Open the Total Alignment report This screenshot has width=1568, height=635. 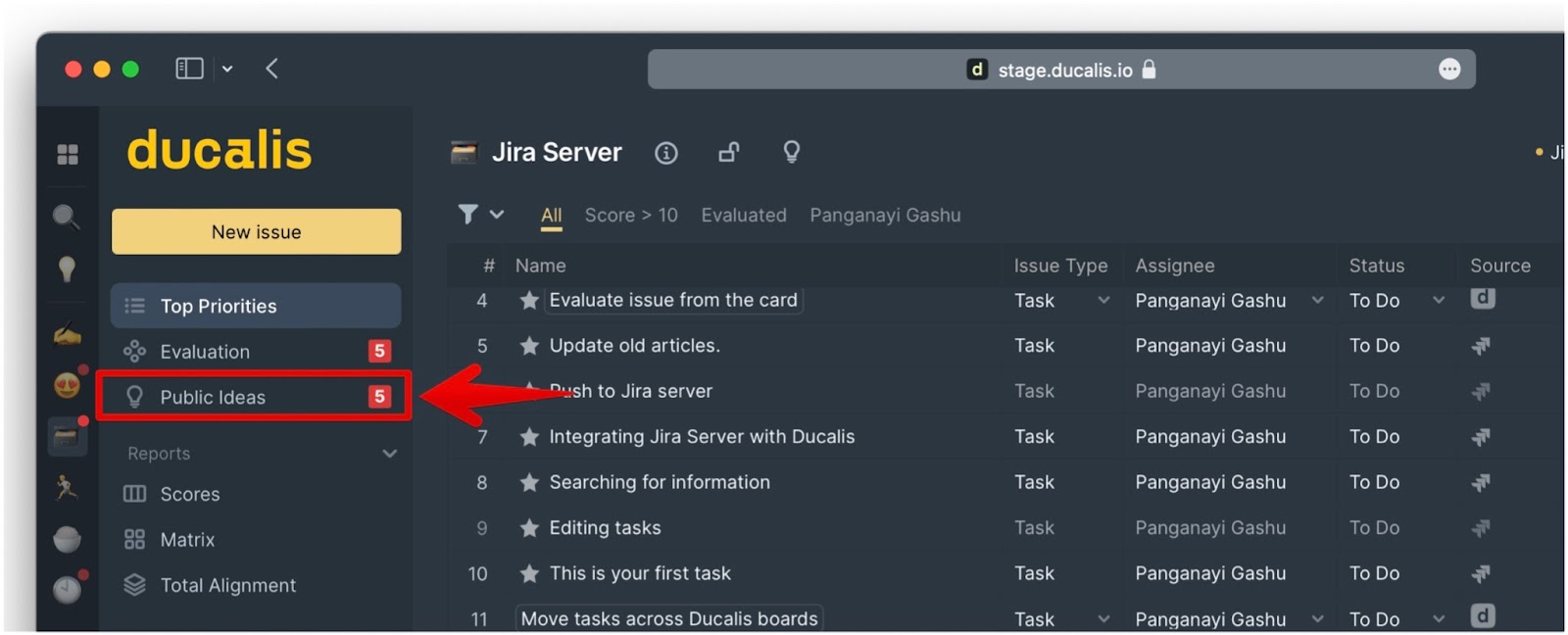(210, 585)
